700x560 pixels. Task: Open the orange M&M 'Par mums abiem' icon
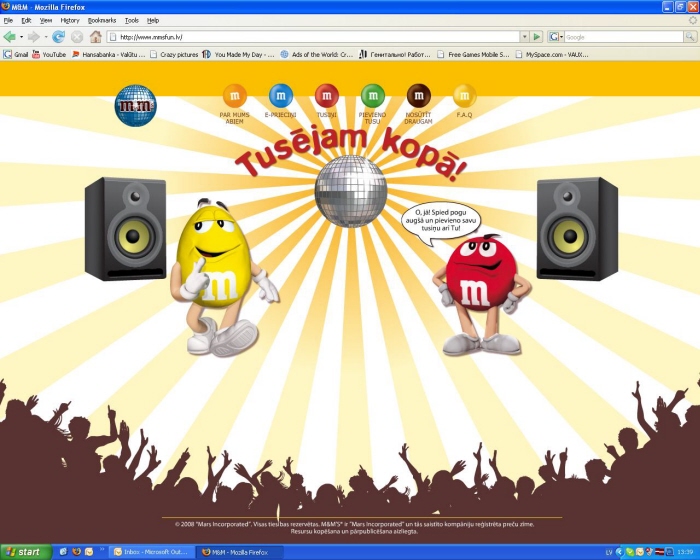(x=234, y=96)
